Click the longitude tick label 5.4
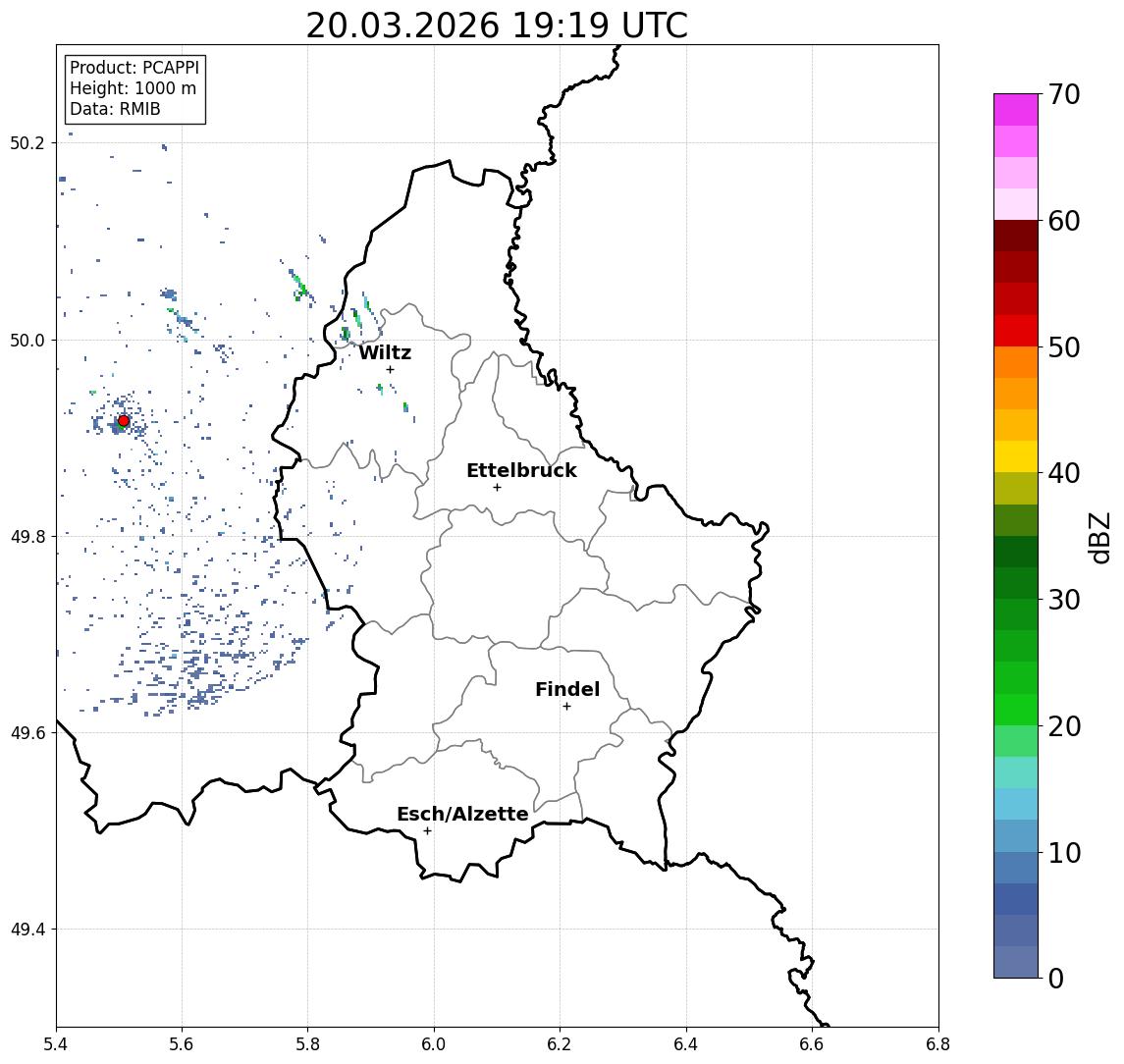Image resolution: width=1124 pixels, height=1064 pixels. pos(56,1043)
